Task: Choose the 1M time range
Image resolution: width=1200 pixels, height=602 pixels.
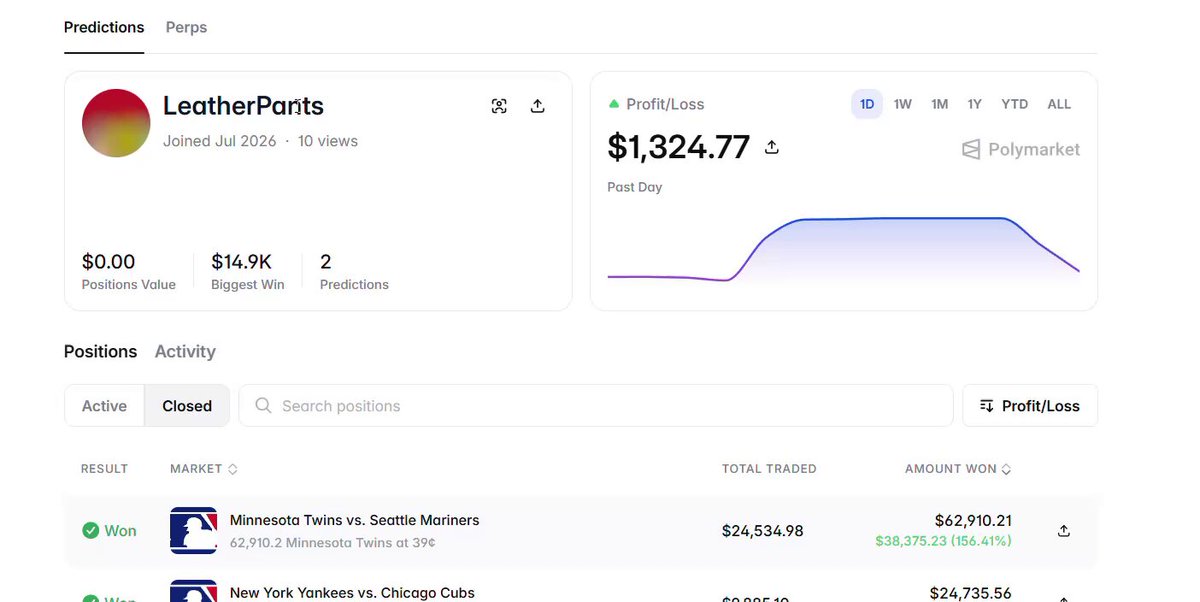Action: (x=939, y=104)
